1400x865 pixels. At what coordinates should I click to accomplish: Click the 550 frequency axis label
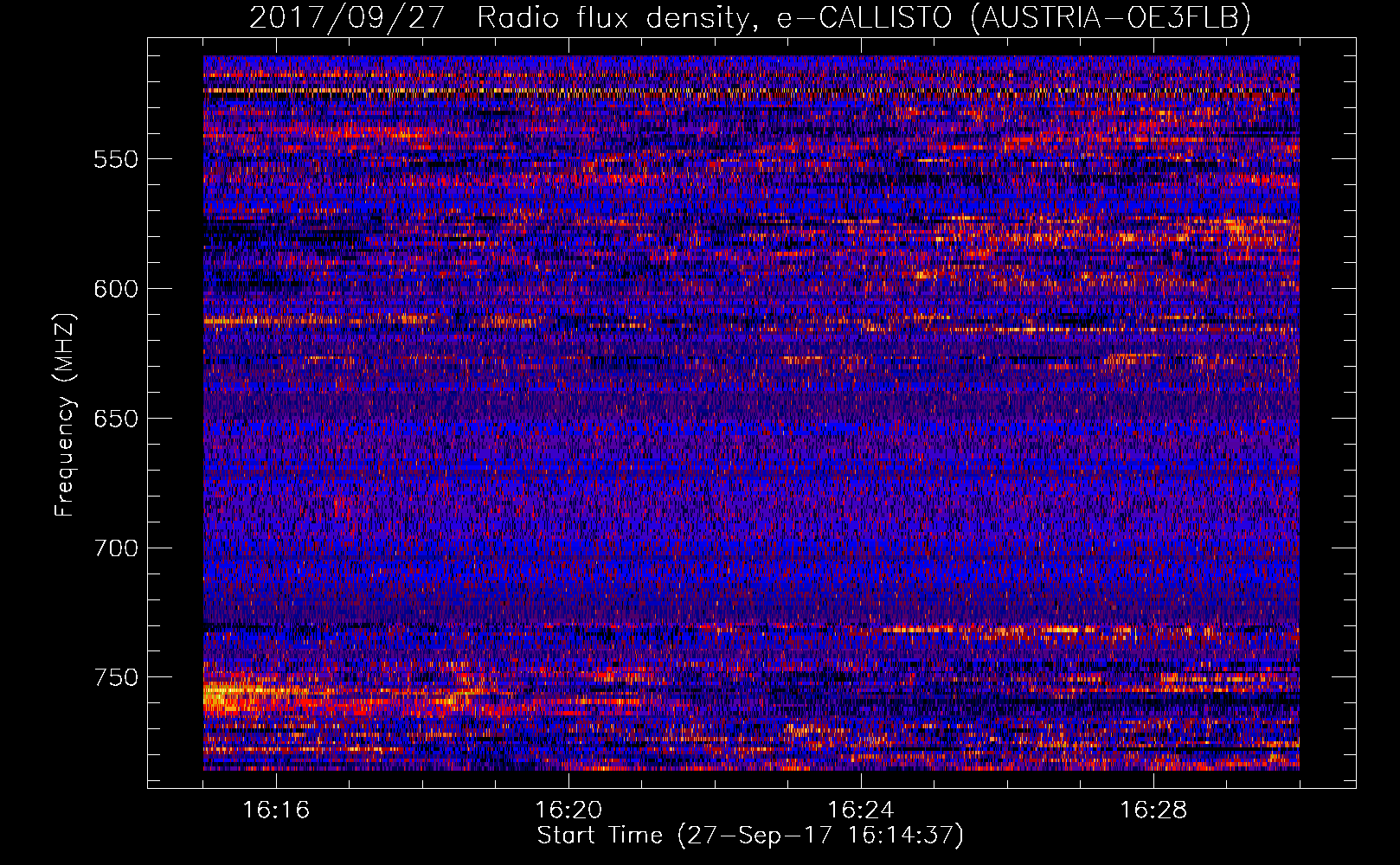point(116,159)
